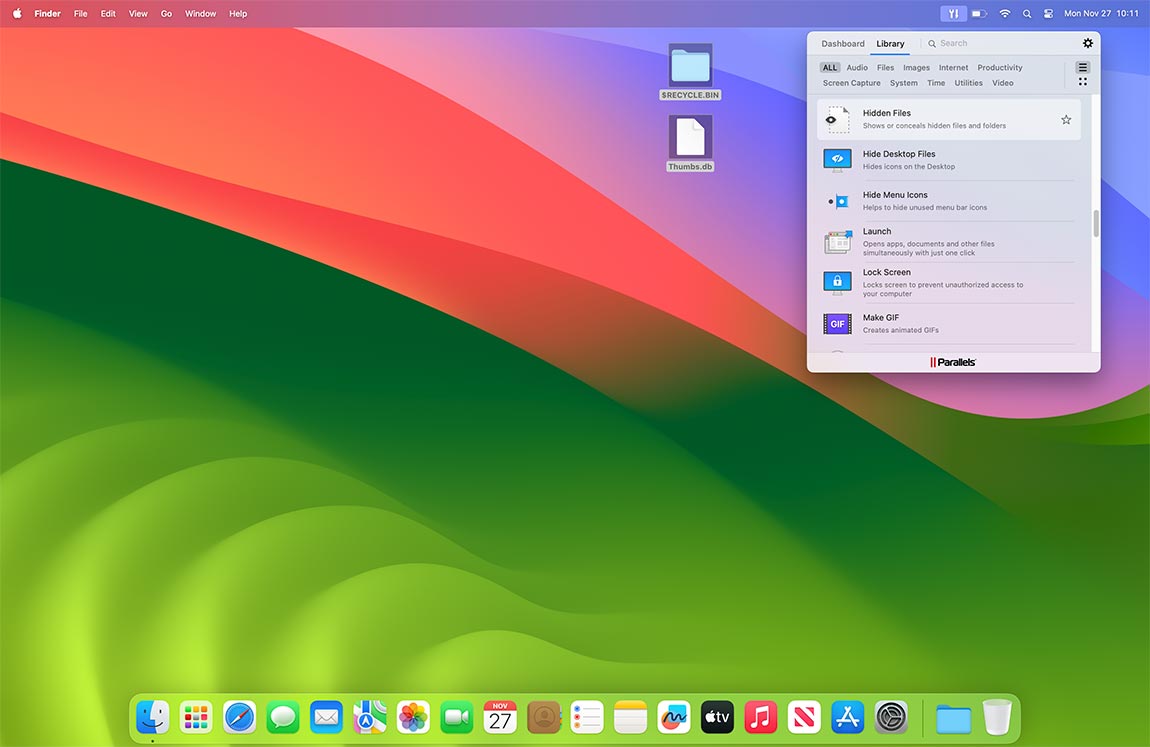This screenshot has width=1150, height=747.
Task: Open the Go menu in the menu bar
Action: (x=166, y=13)
